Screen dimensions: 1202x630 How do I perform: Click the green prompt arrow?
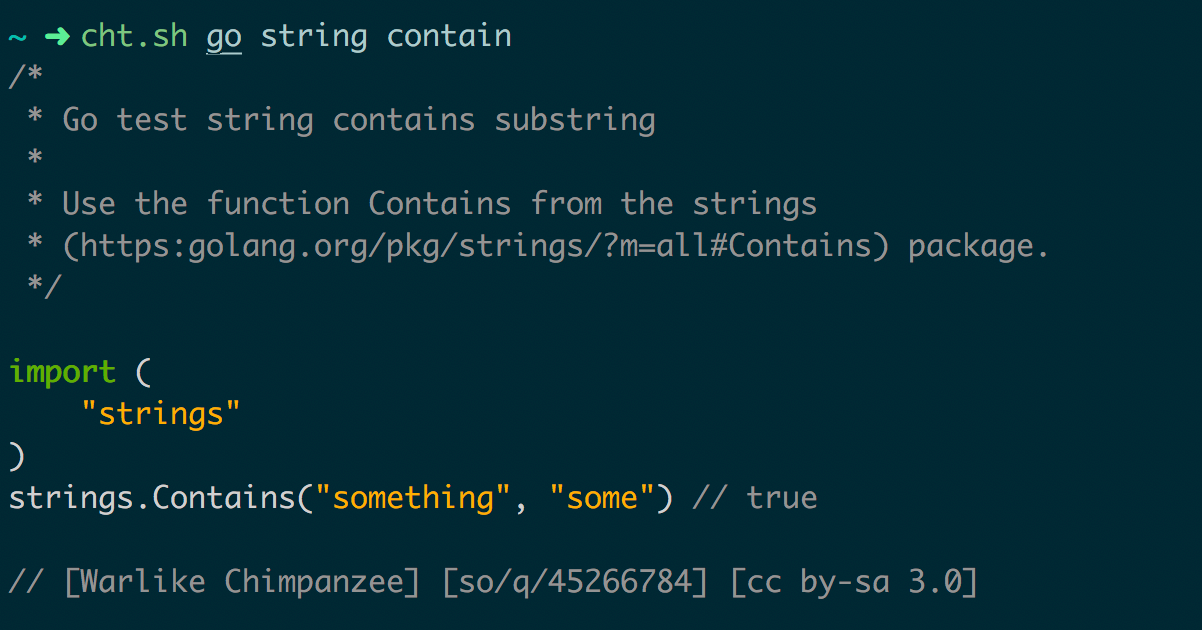click(56, 36)
